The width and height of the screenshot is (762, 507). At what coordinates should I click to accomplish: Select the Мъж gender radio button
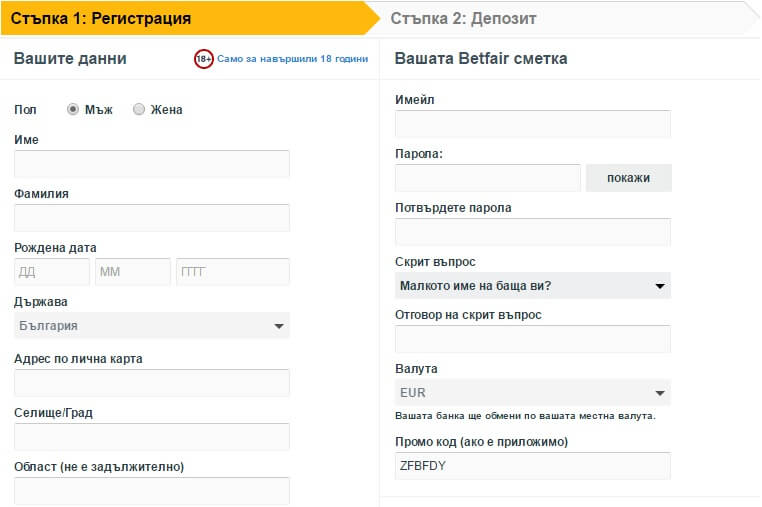(72, 109)
